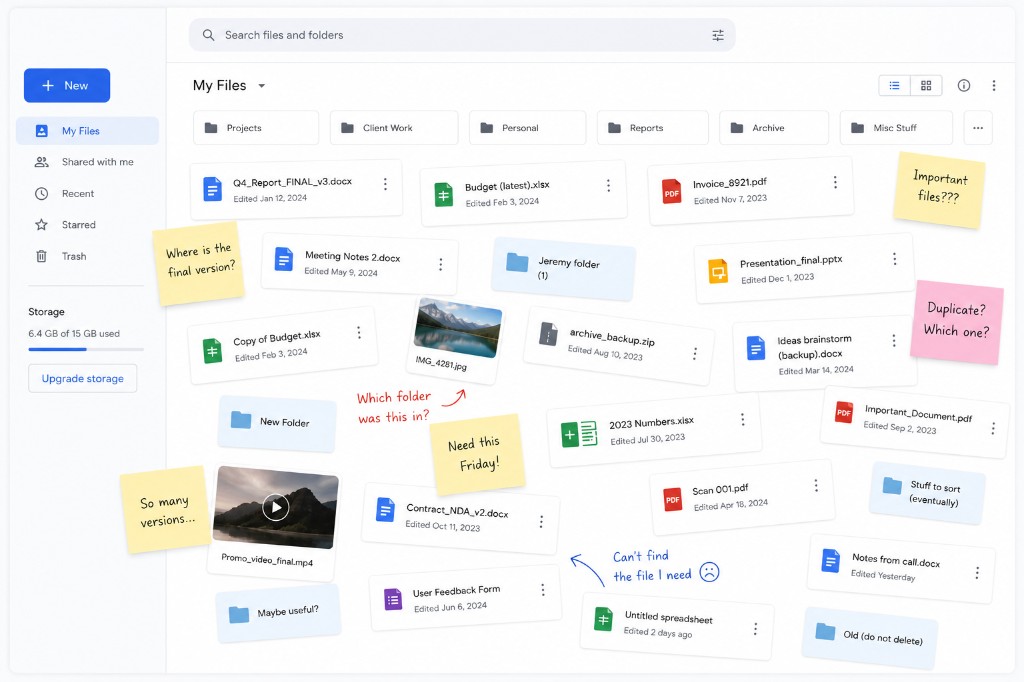Select the Q4_Report_FINAL_v3.docx file name

click(293, 182)
